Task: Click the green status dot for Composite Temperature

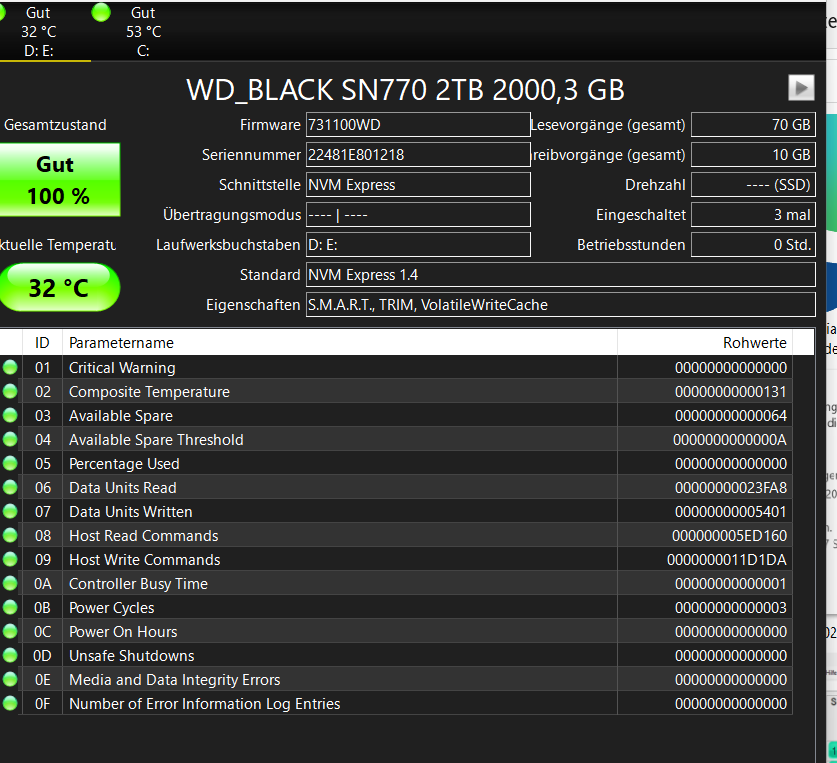Action: click(10, 391)
